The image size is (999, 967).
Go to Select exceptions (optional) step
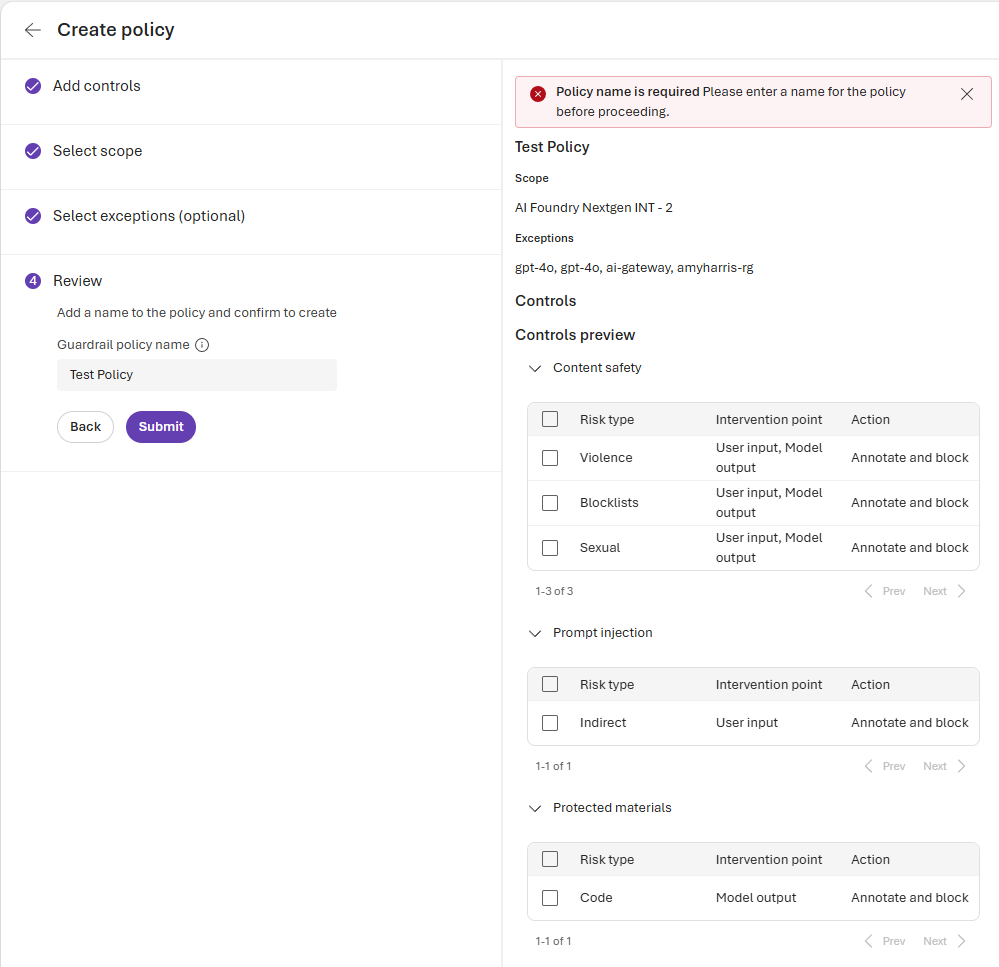[x=149, y=216]
